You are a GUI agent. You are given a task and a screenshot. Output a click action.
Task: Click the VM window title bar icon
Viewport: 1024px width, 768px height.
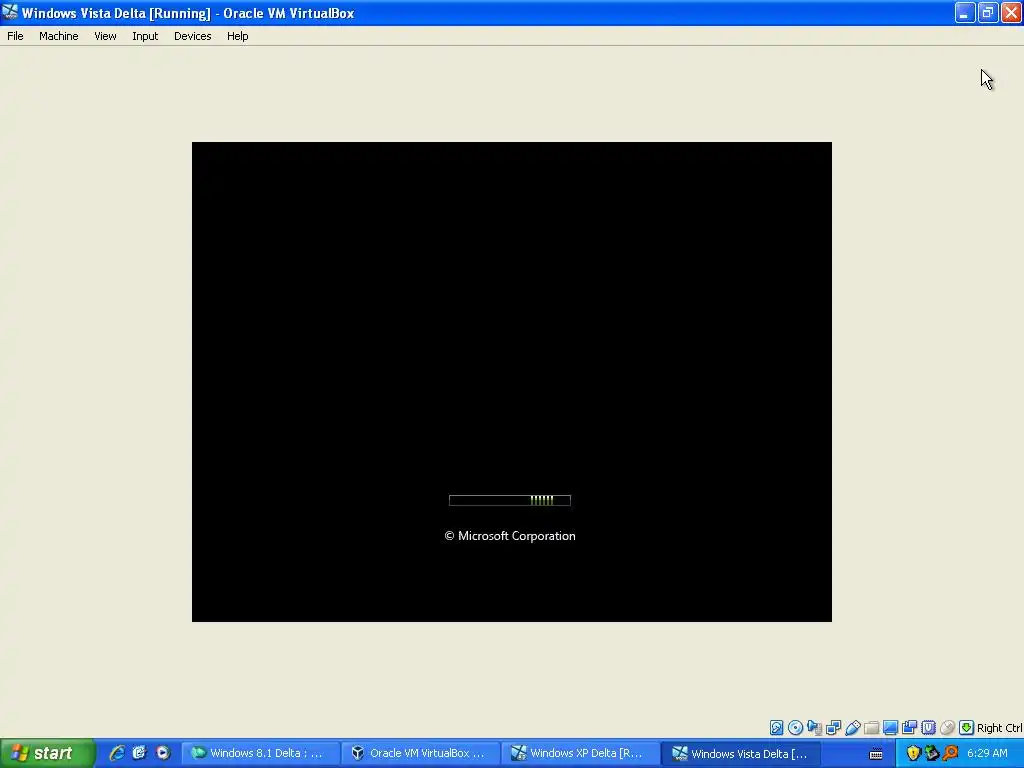[x=10, y=12]
